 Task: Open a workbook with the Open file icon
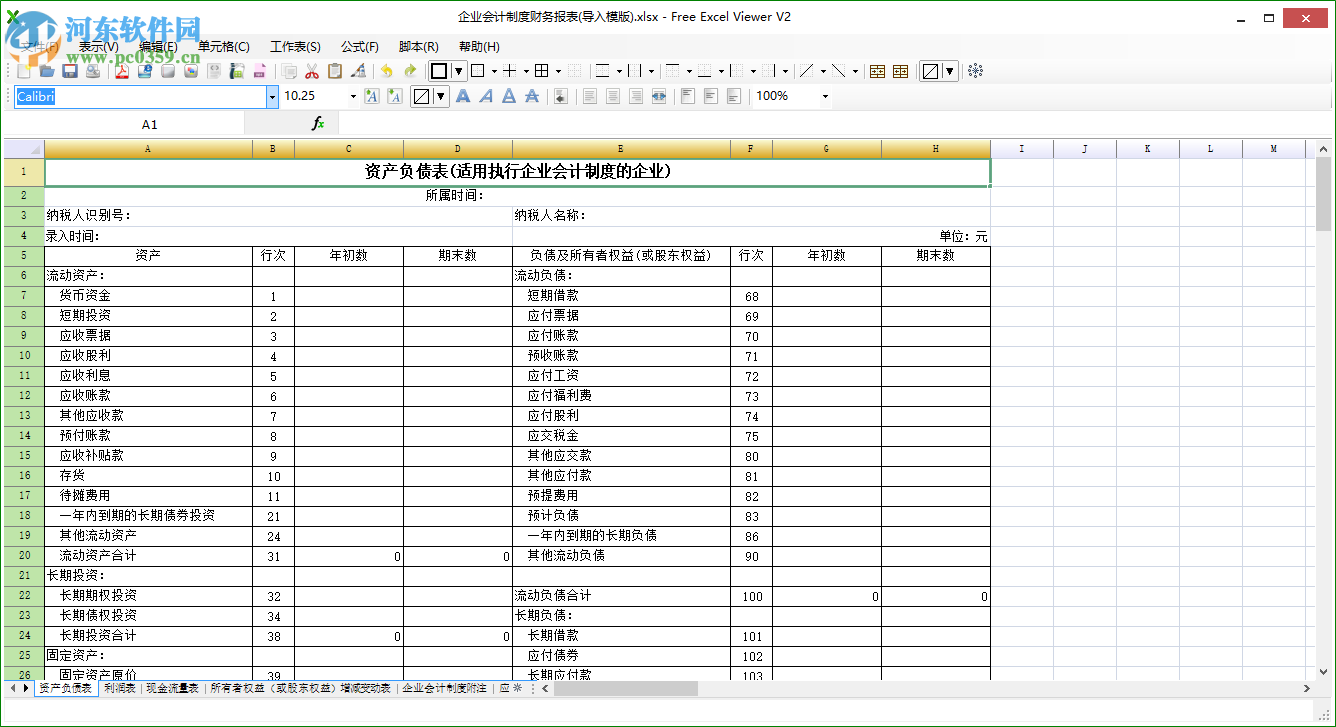pyautogui.click(x=48, y=70)
